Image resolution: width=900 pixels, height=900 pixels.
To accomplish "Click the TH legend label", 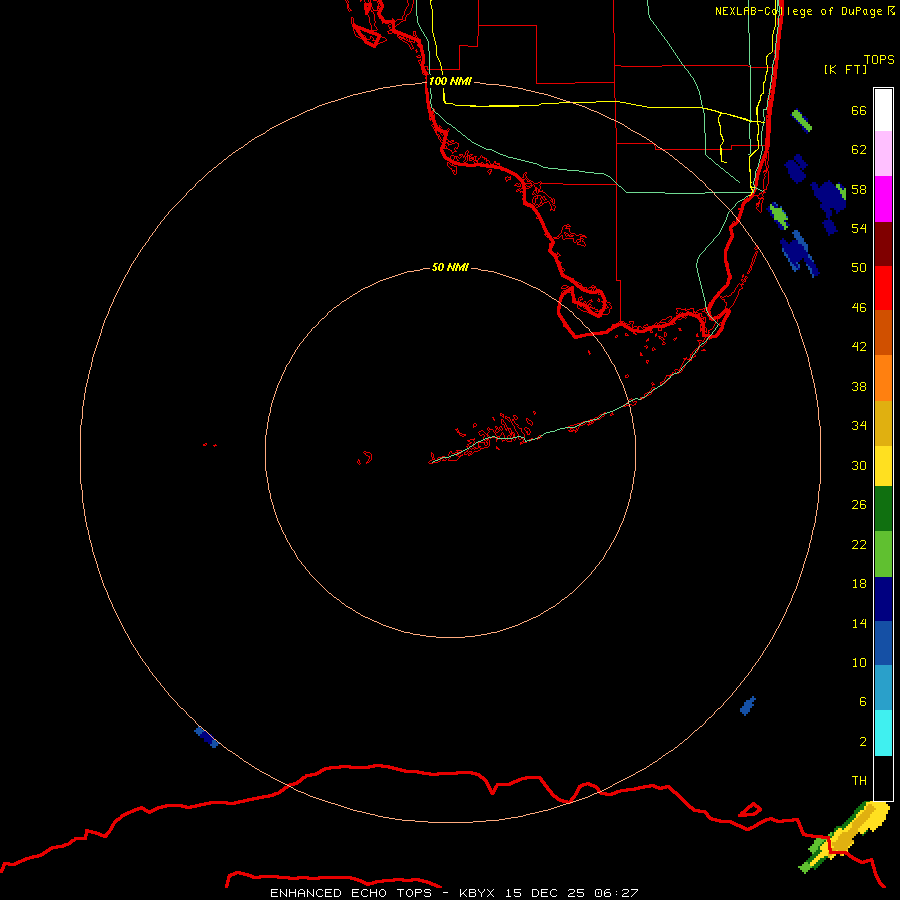I will point(859,780).
